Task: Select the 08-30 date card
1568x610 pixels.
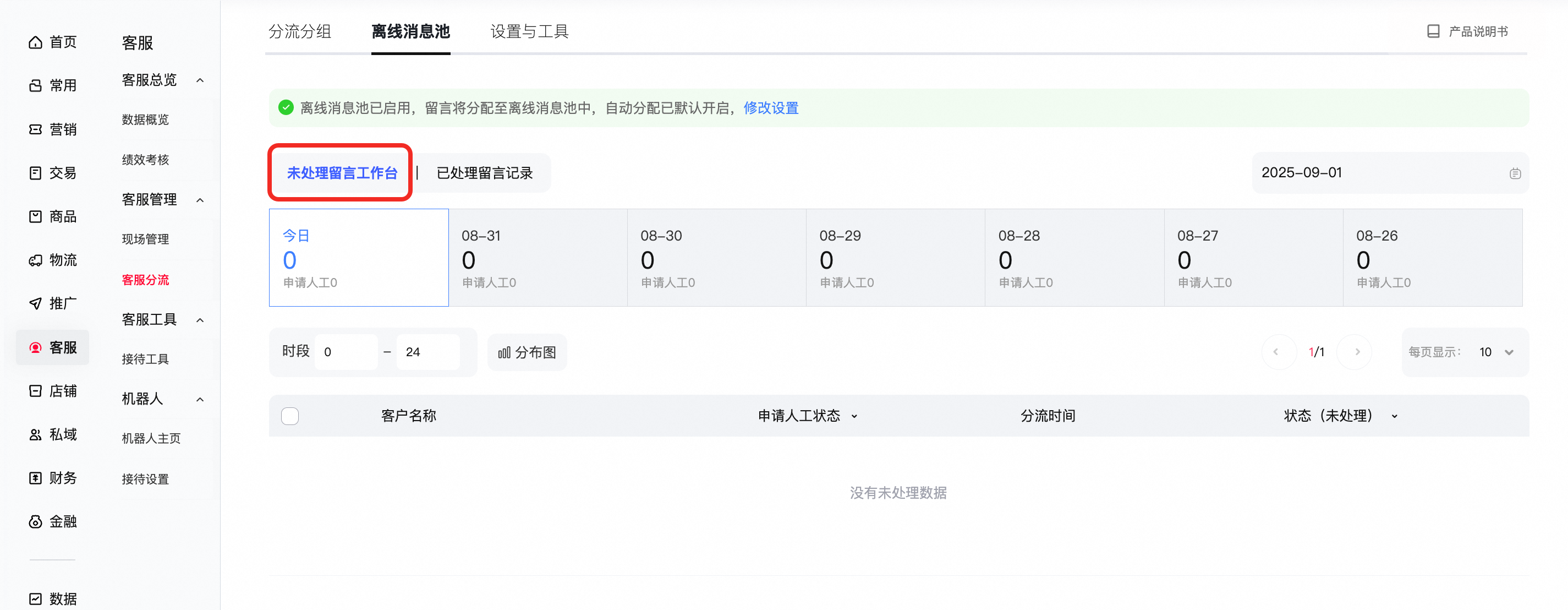Action: coord(717,258)
